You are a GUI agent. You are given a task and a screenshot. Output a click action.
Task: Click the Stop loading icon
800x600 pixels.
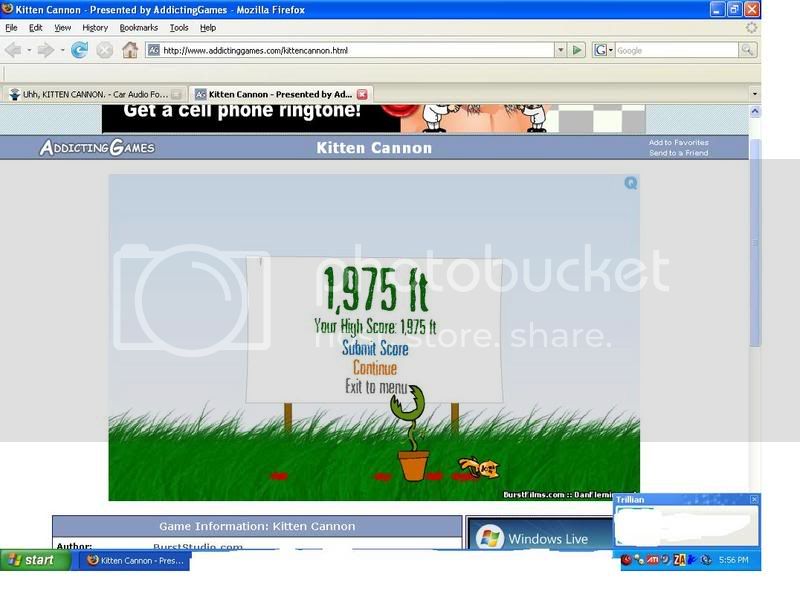(105, 50)
